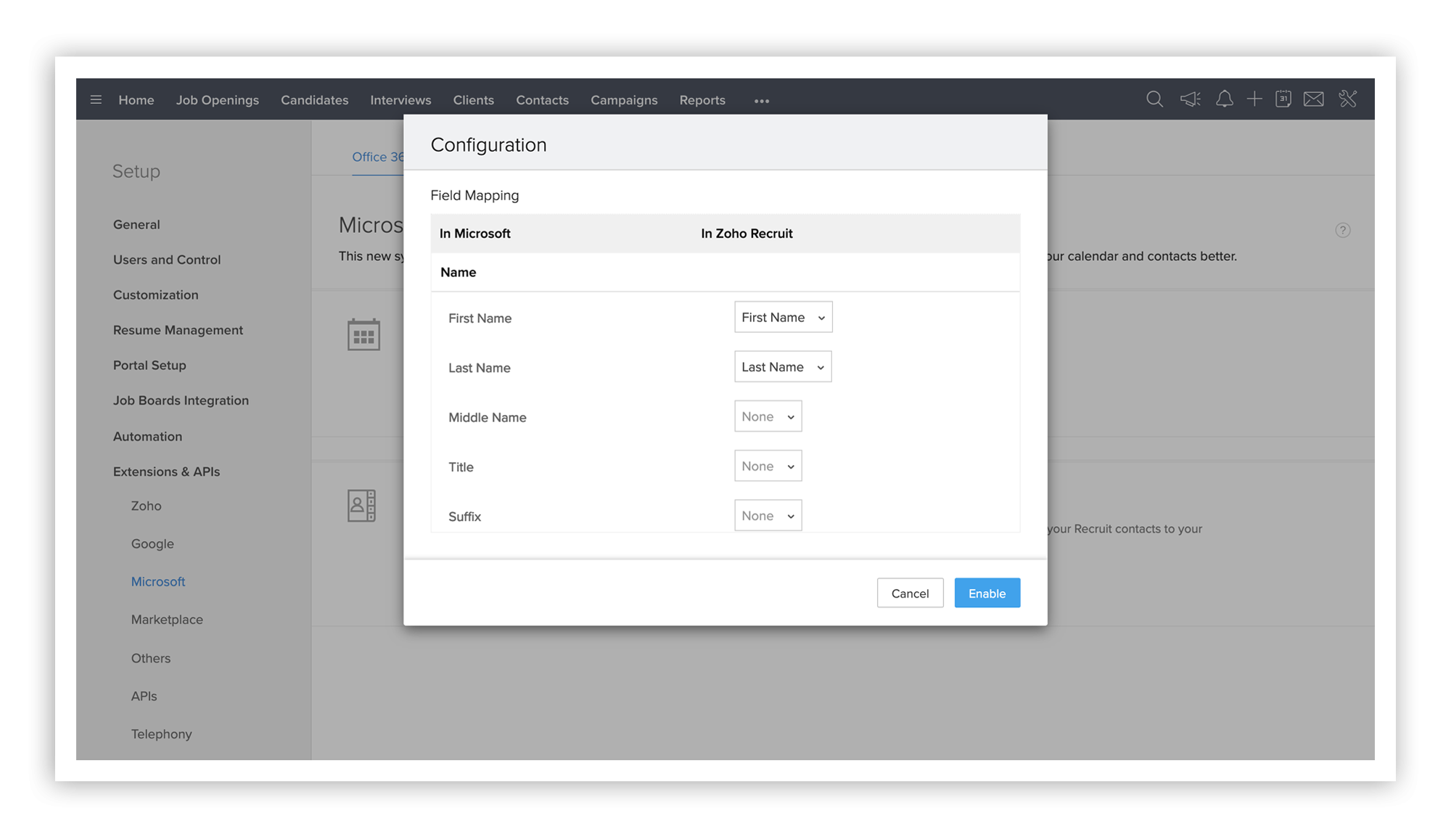Open the Last Name mapping dropdown
Image resolution: width=1451 pixels, height=840 pixels.
pos(783,367)
